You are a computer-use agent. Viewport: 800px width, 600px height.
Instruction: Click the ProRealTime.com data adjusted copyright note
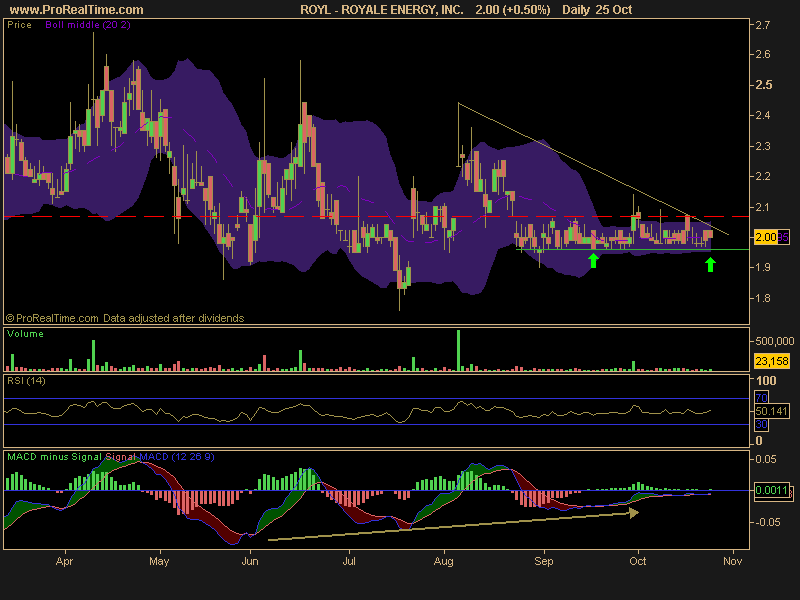pos(125,318)
